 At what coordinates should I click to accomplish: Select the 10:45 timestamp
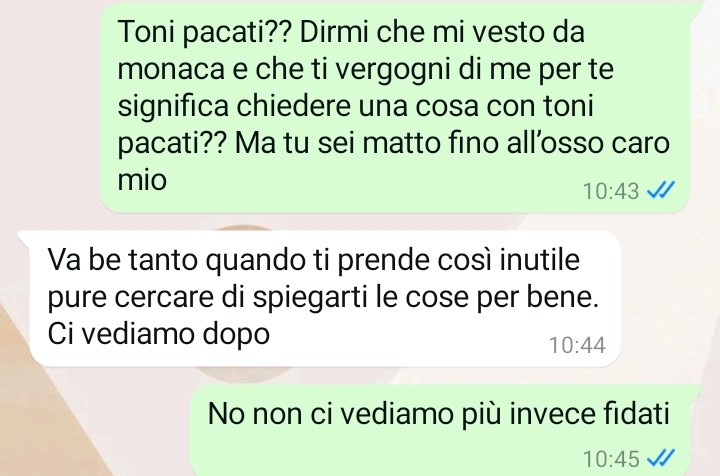click(x=611, y=459)
